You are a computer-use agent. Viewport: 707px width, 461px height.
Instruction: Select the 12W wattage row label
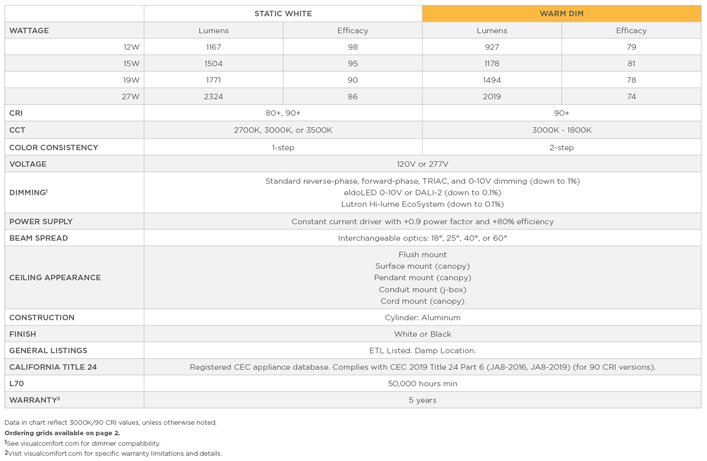pos(131,47)
